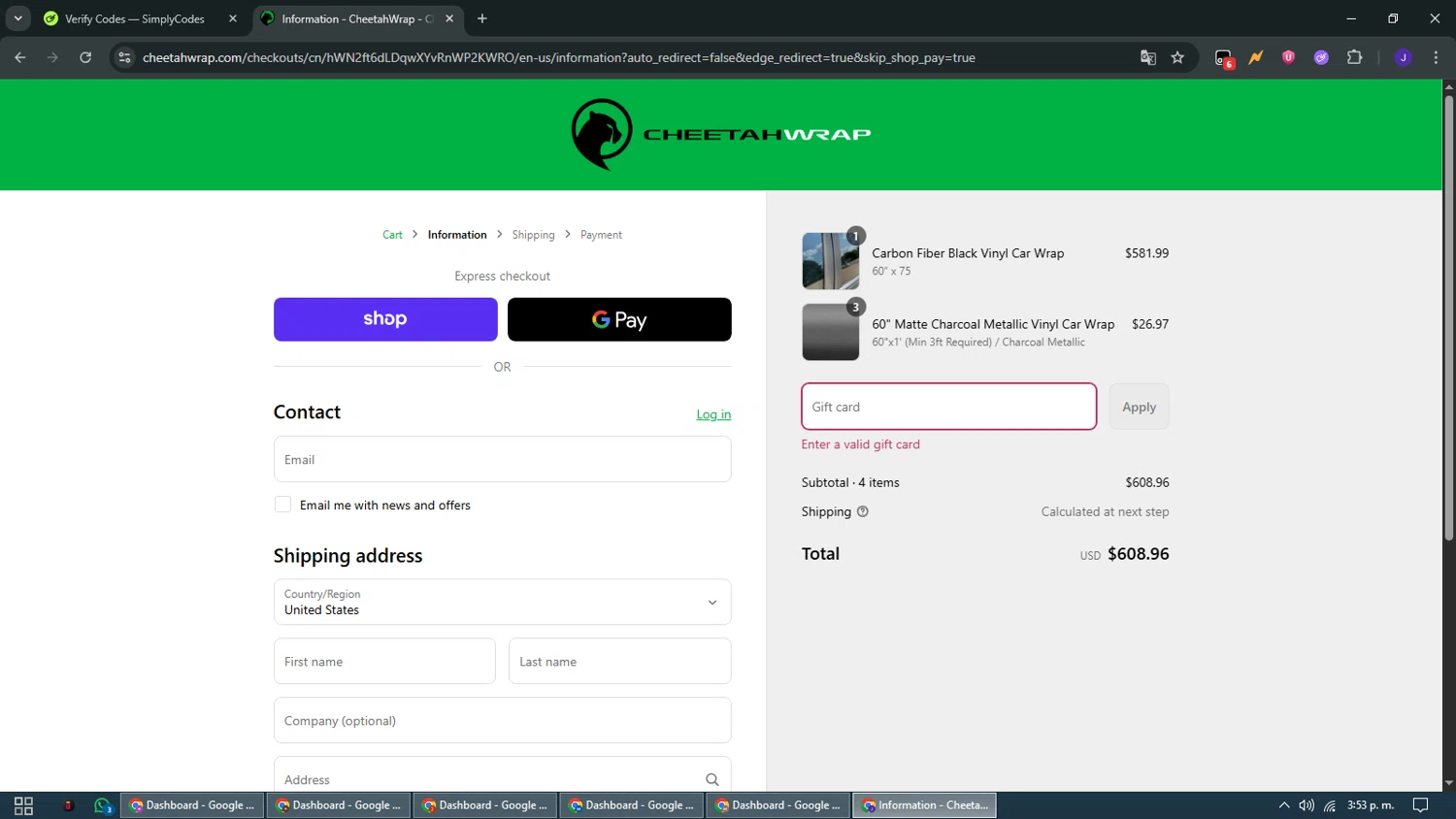The height and width of the screenshot is (819, 1456).
Task: Click the Shipping help question icon
Action: pos(862,511)
